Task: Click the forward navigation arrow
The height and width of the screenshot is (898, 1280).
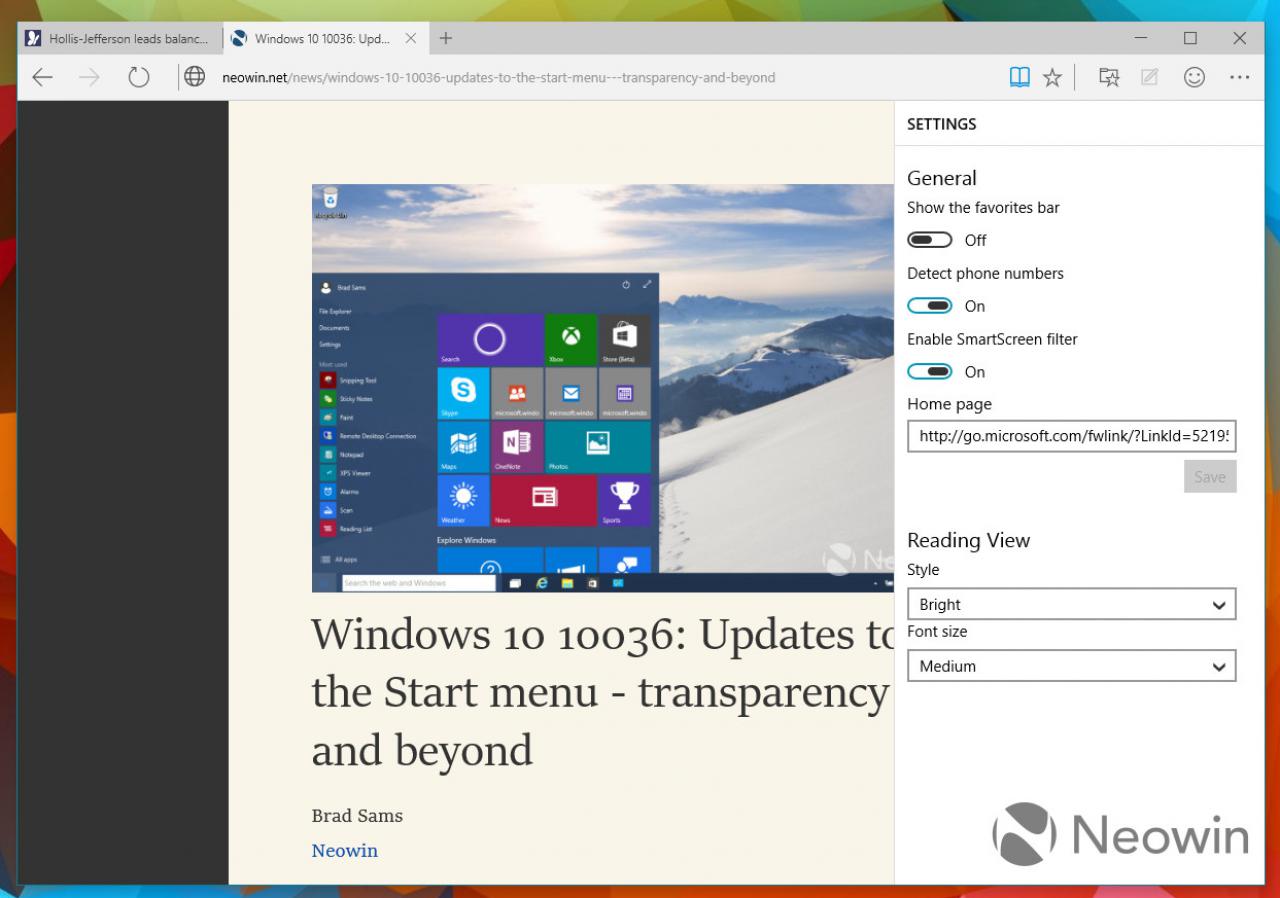Action: [90, 77]
